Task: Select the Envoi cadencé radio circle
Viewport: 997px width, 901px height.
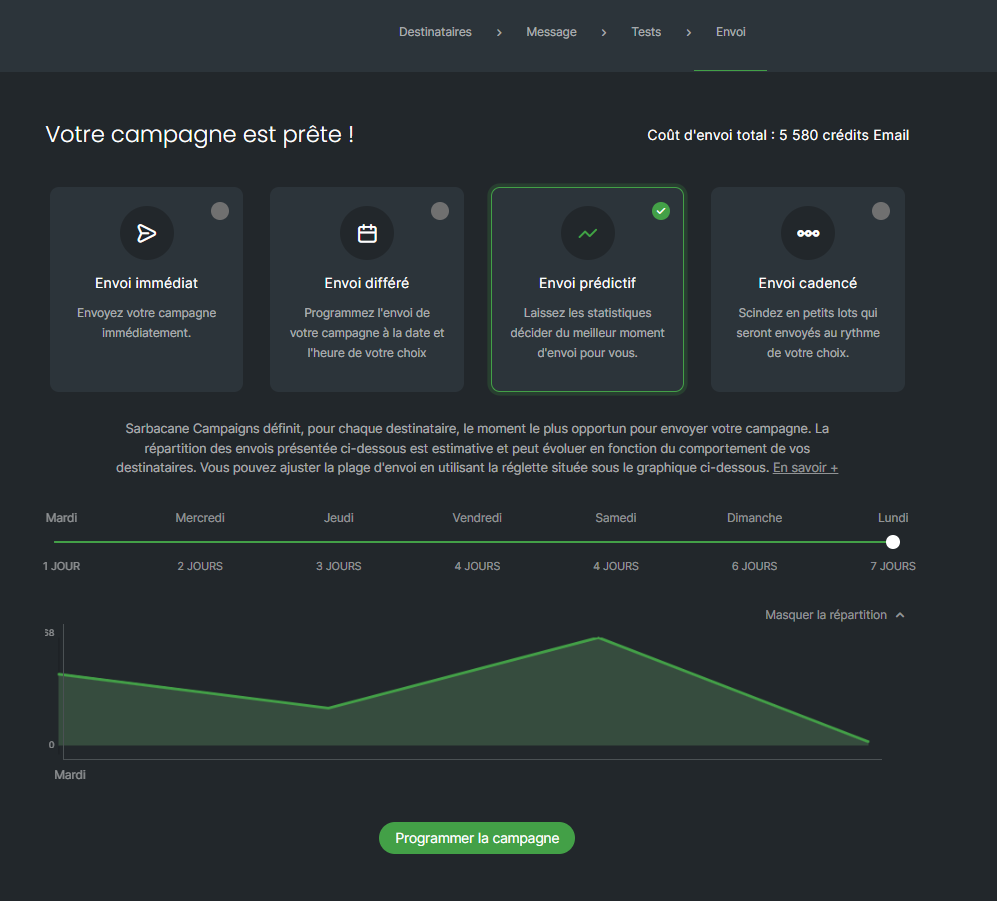Action: [x=881, y=211]
